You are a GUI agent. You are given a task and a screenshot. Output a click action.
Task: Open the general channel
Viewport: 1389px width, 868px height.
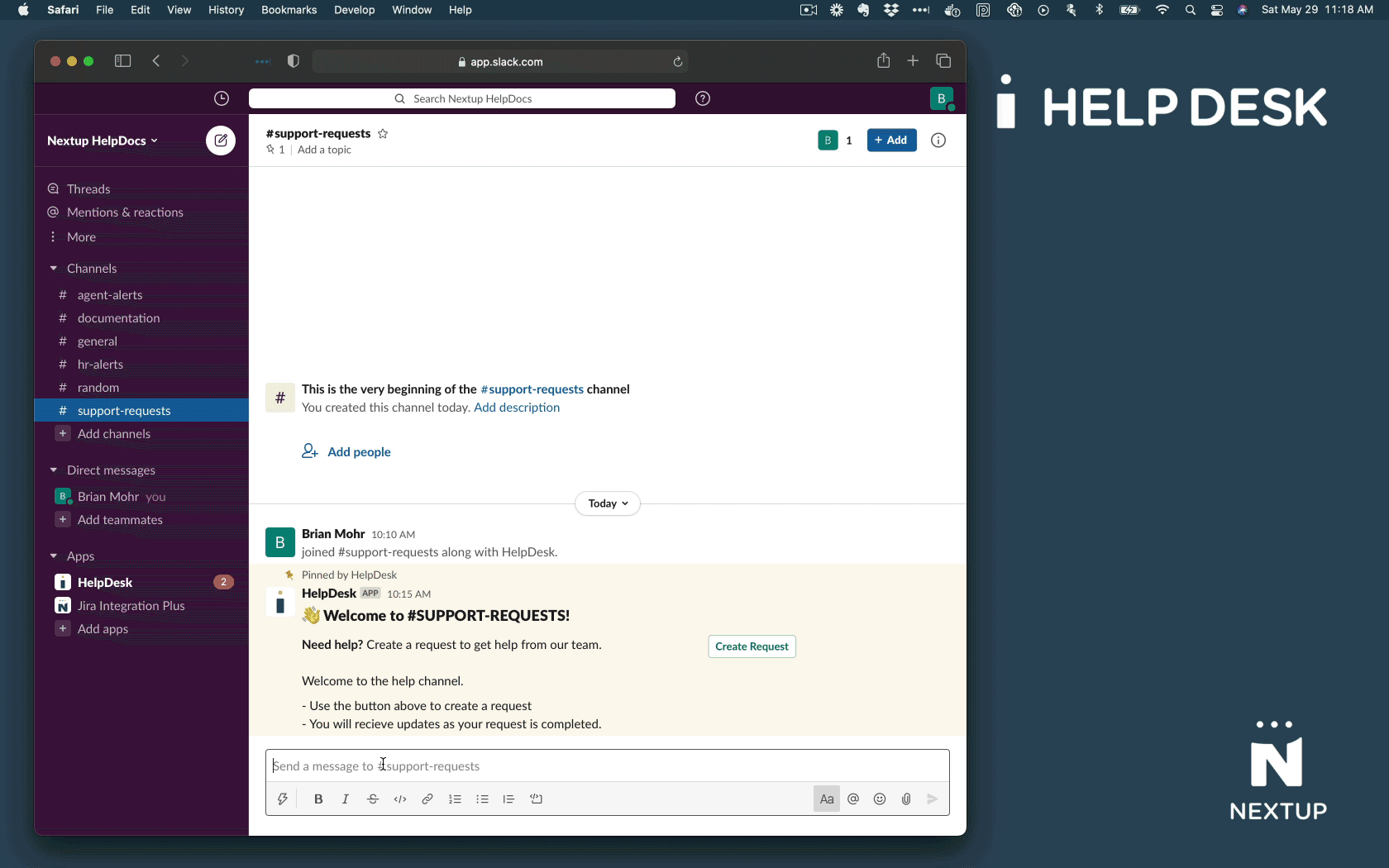pos(141,341)
